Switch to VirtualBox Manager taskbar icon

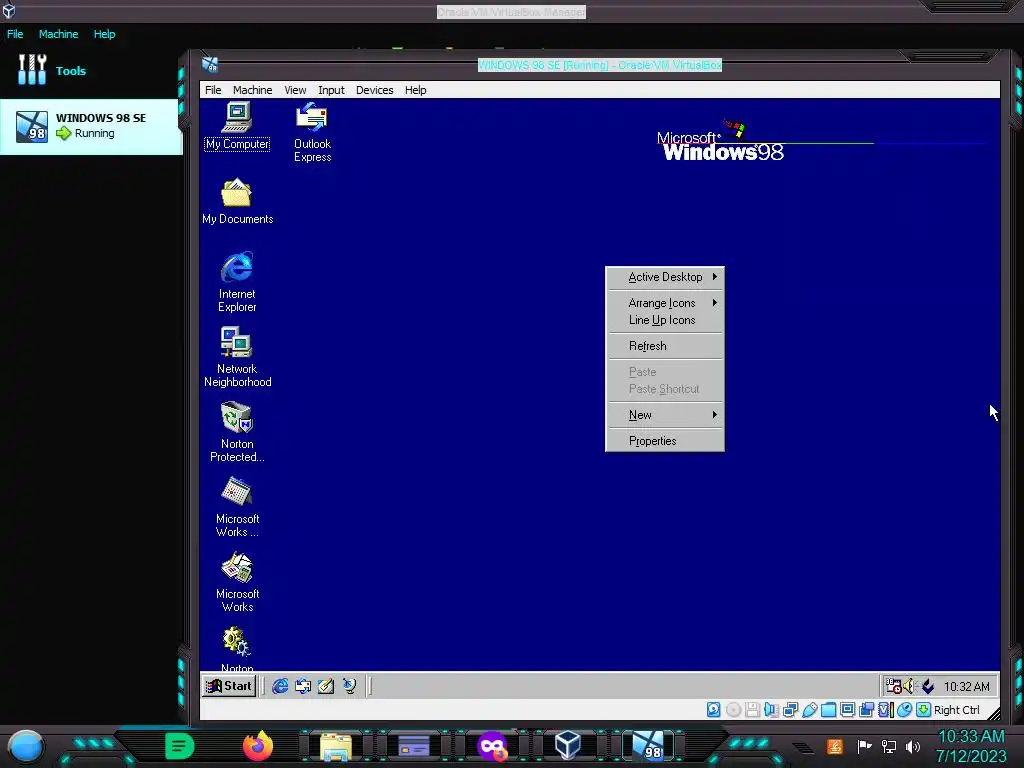(x=568, y=745)
